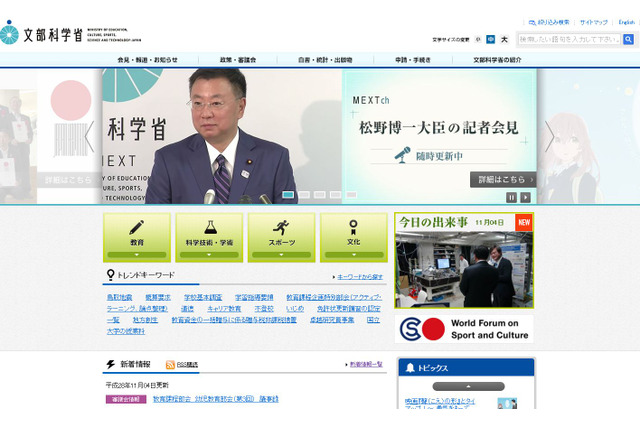The width and height of the screenshot is (640, 426).
Task: Select fourth carousel slide indicator
Action: (x=336, y=195)
